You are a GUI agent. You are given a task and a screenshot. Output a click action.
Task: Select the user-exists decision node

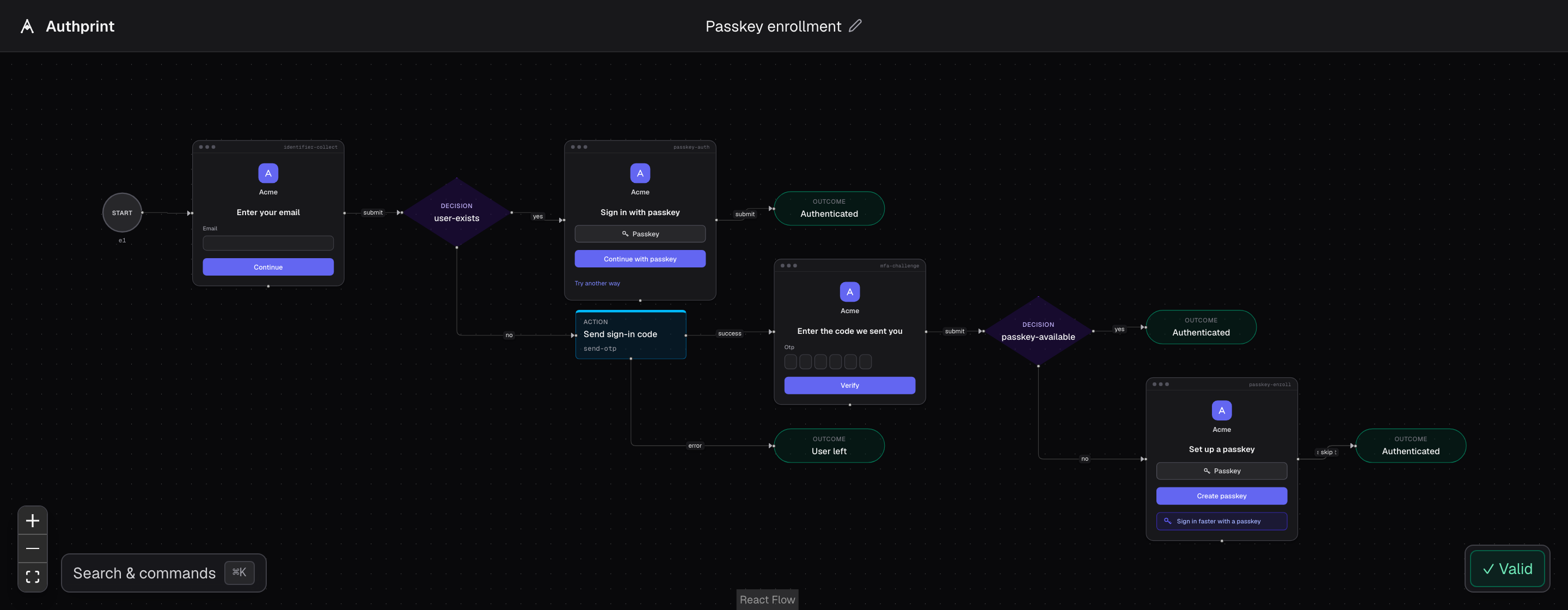457,212
